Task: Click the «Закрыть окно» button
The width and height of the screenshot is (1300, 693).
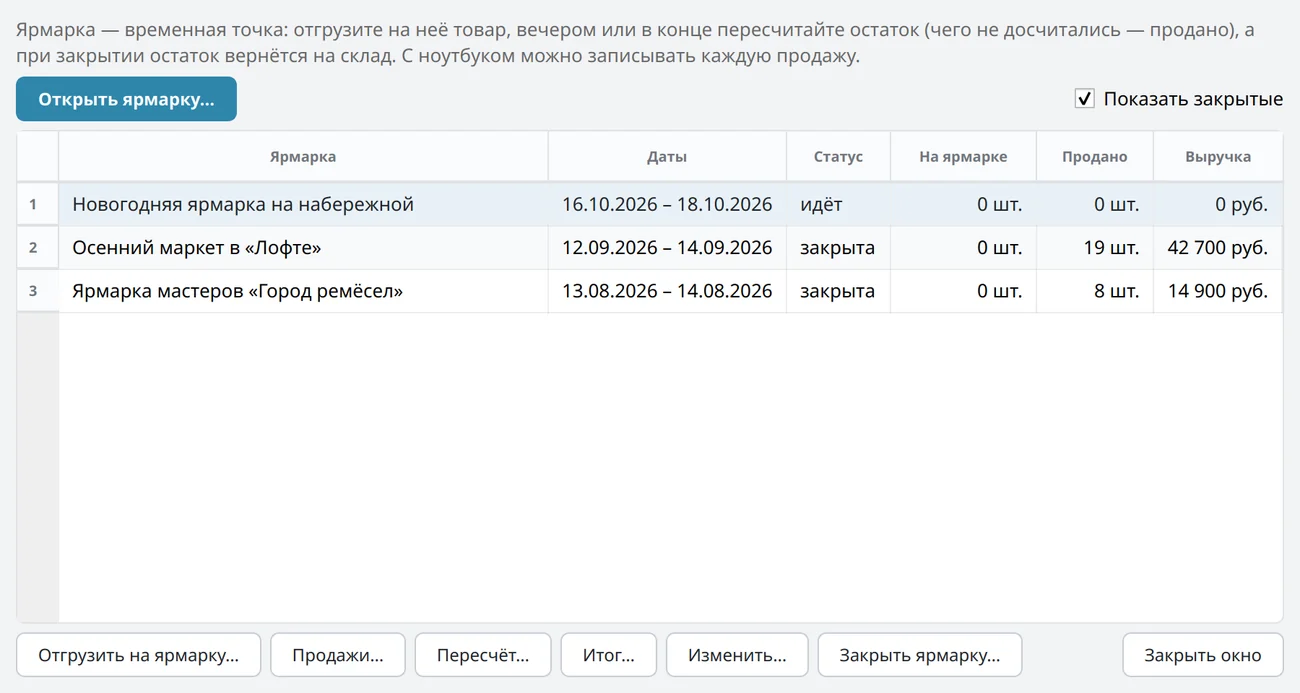Action: coord(1203,655)
